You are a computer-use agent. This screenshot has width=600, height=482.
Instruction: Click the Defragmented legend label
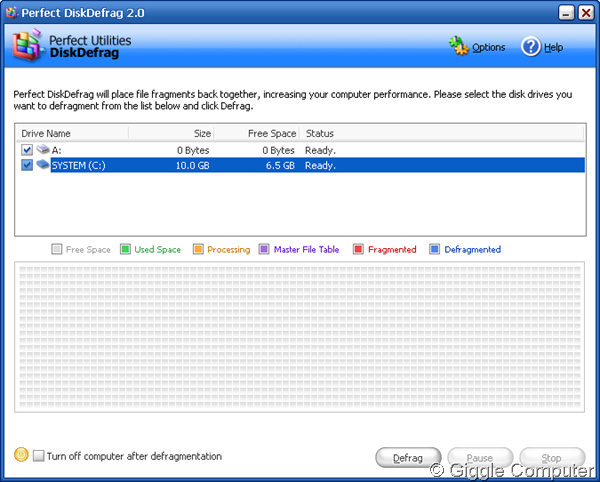(x=473, y=250)
